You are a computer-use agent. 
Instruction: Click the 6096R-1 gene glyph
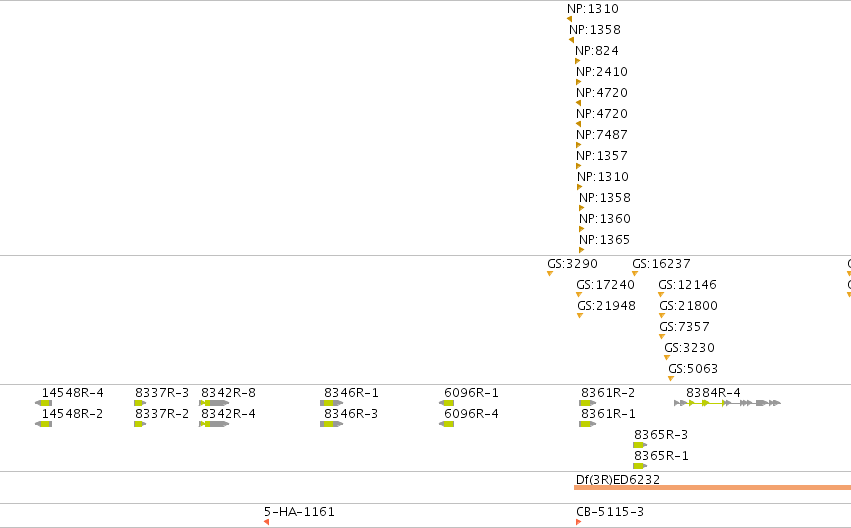click(446, 403)
